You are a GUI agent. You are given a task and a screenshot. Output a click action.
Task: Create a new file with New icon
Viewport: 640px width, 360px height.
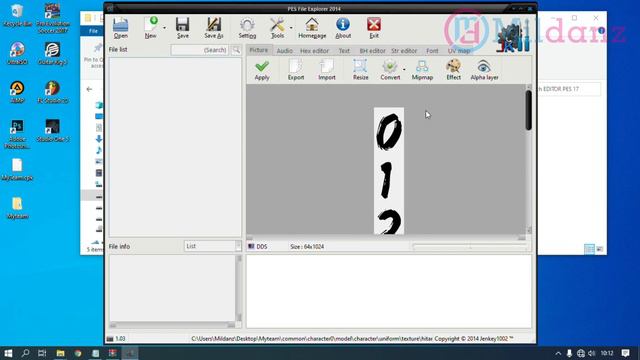(151, 28)
